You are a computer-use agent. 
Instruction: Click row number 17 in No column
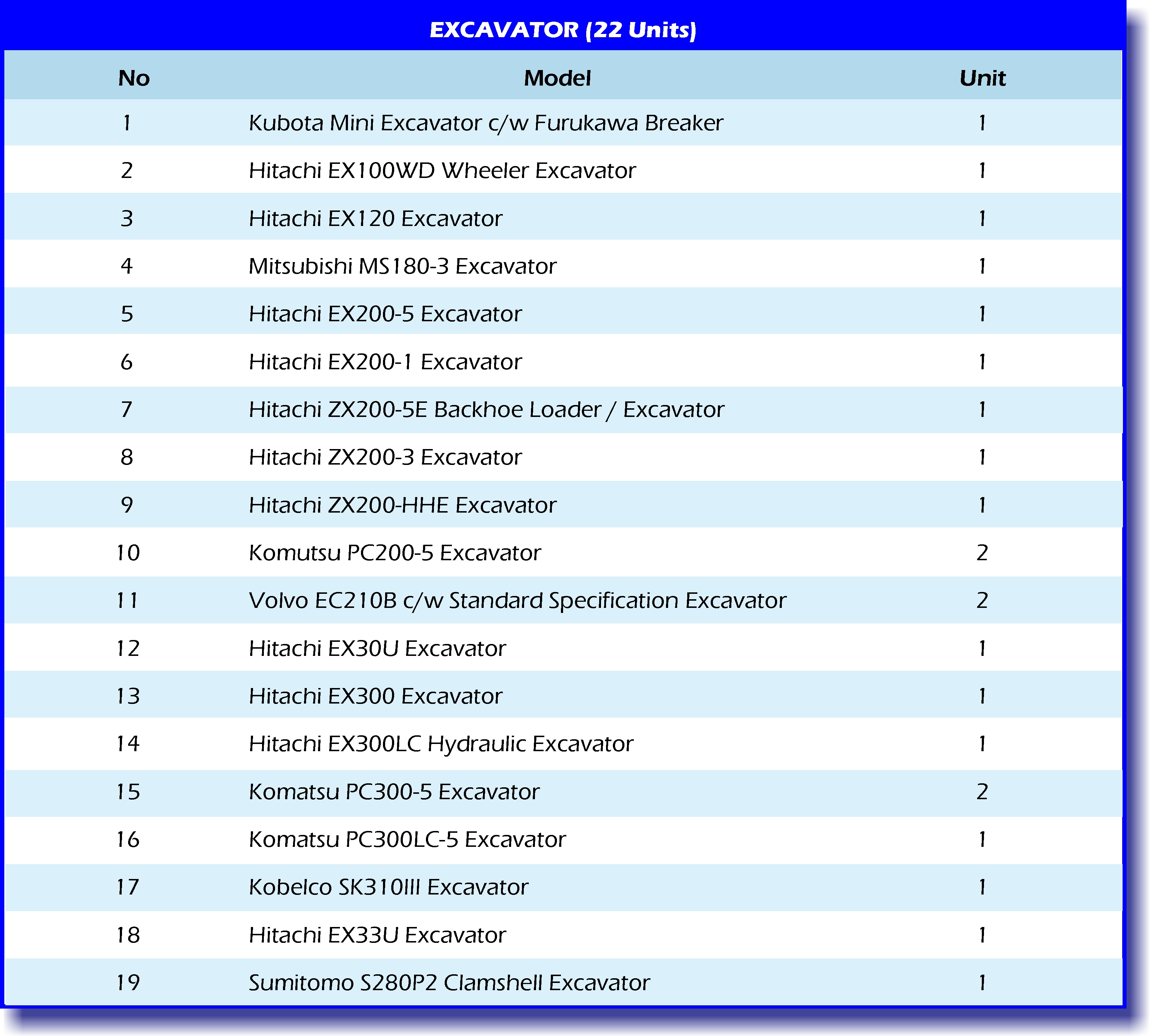pyautogui.click(x=128, y=887)
